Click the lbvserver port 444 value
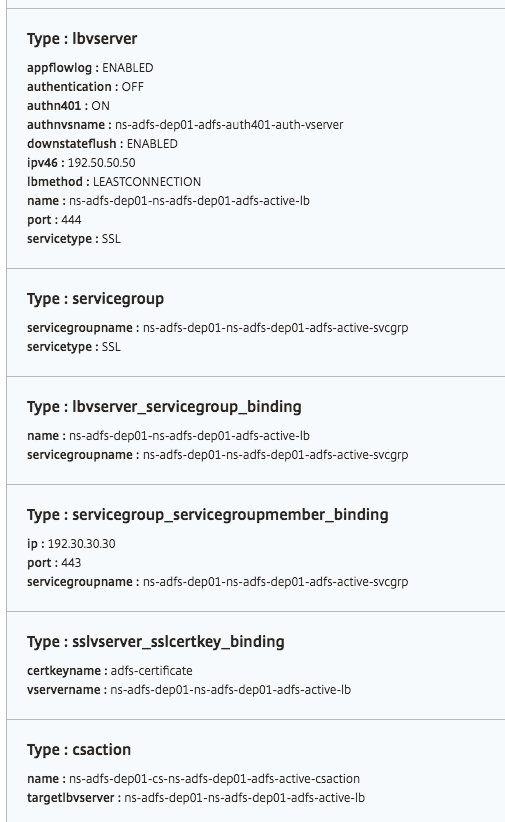The height and width of the screenshot is (822, 505). [x=71, y=220]
